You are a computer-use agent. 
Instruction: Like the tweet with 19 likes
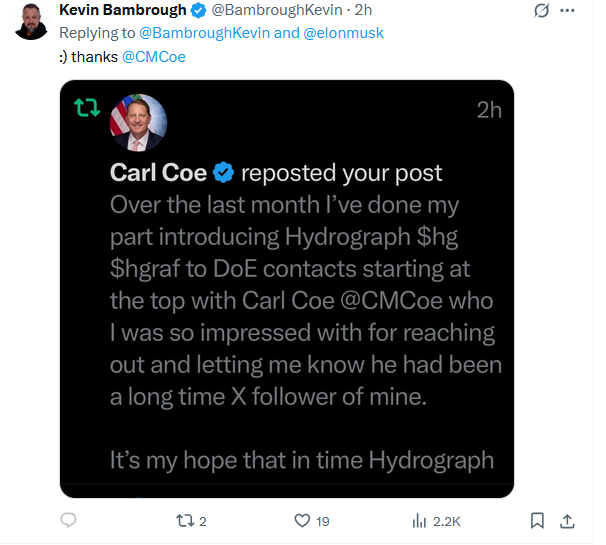pyautogui.click(x=303, y=521)
